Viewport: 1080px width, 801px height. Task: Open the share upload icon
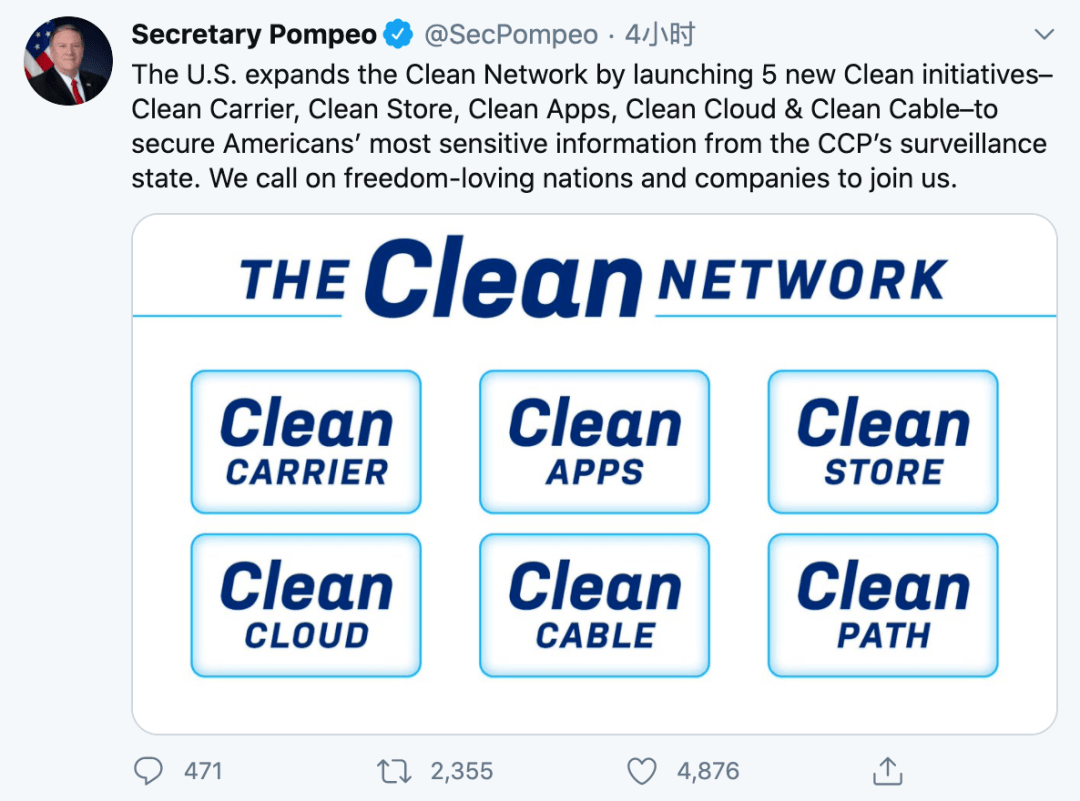tap(887, 771)
